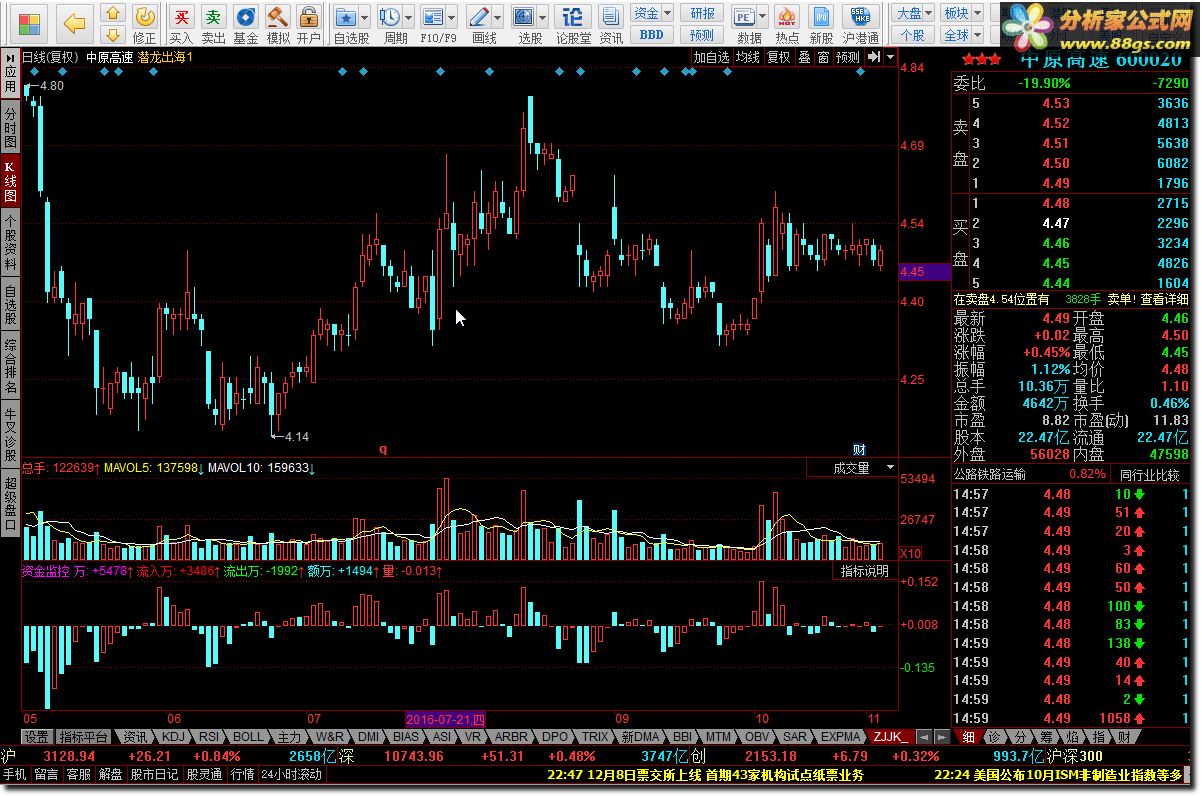Go back with the yellow left arrow
This screenshot has height=796, width=1202.
coord(73,22)
